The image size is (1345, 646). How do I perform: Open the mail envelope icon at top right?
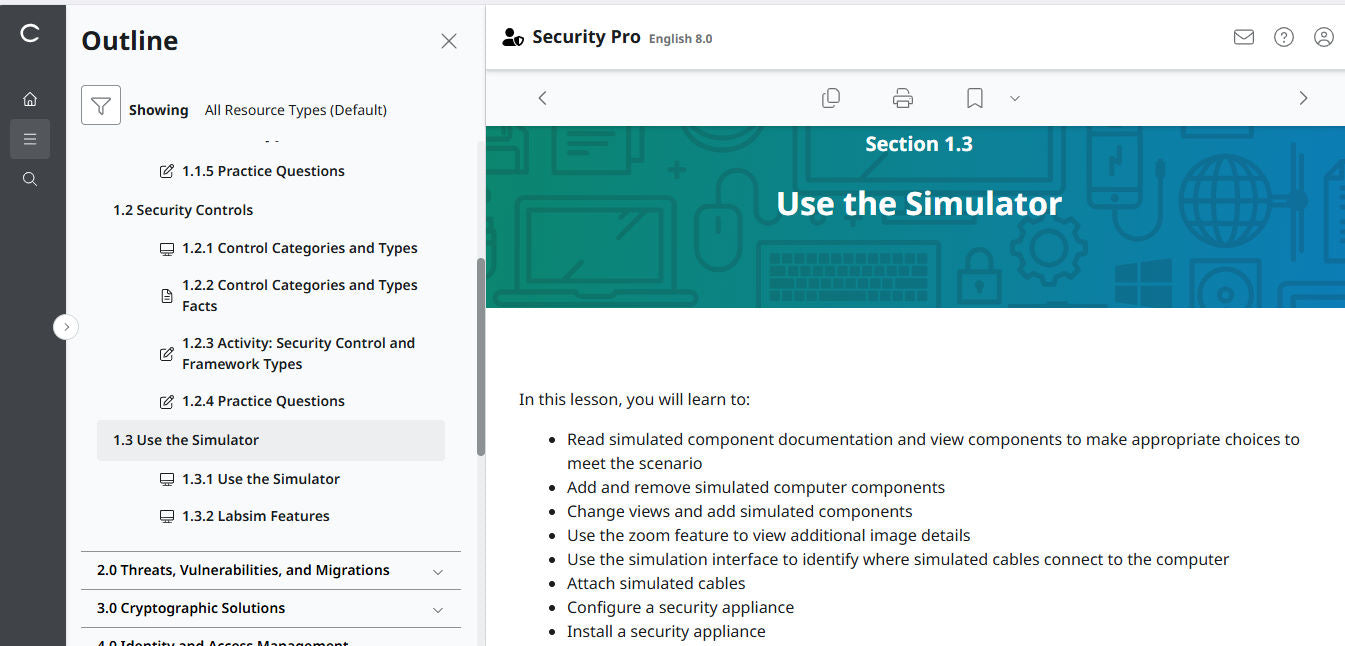(1243, 36)
